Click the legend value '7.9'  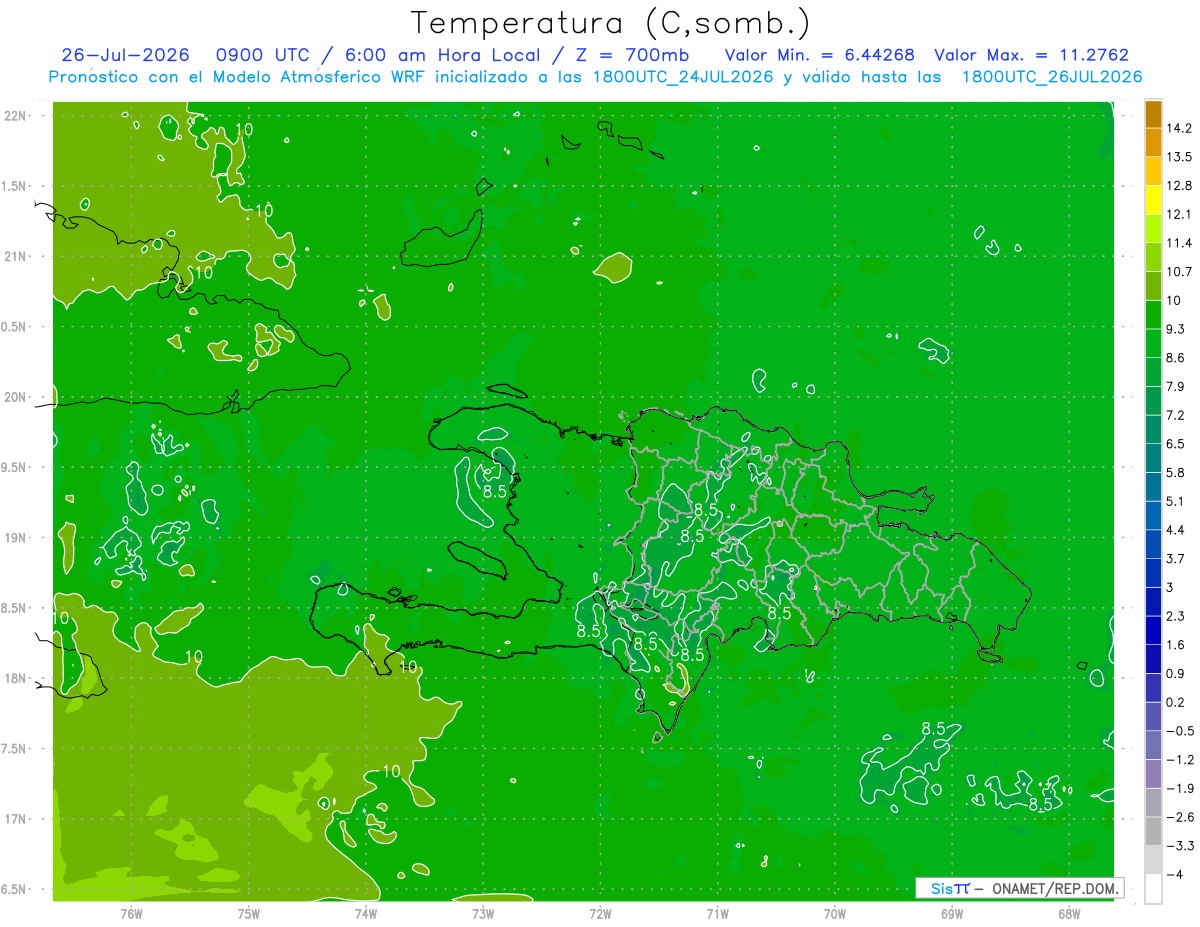point(1176,387)
